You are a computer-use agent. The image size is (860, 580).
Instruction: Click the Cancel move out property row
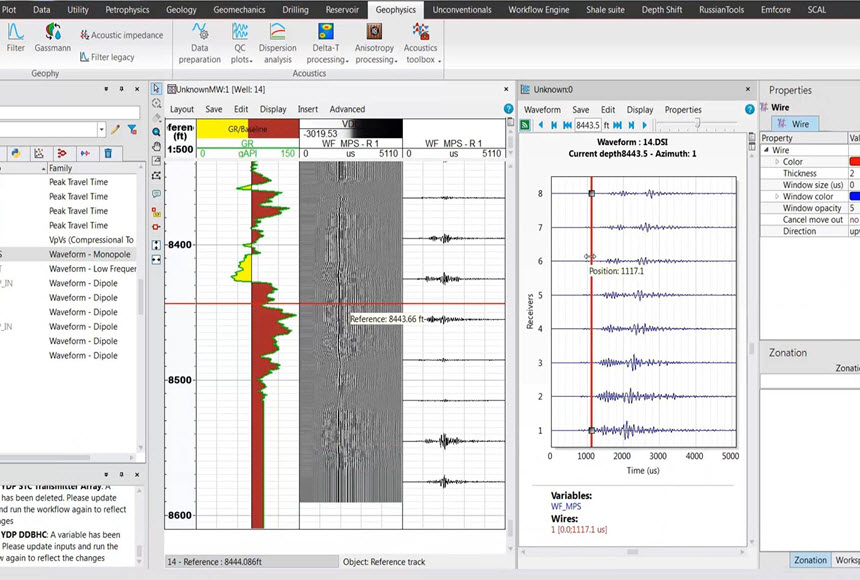[x=810, y=219]
